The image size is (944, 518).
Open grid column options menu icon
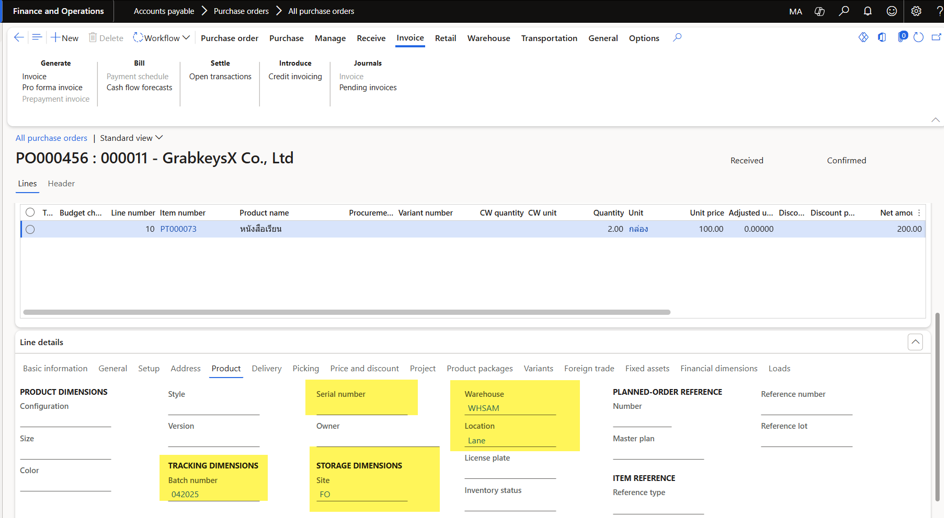919,213
